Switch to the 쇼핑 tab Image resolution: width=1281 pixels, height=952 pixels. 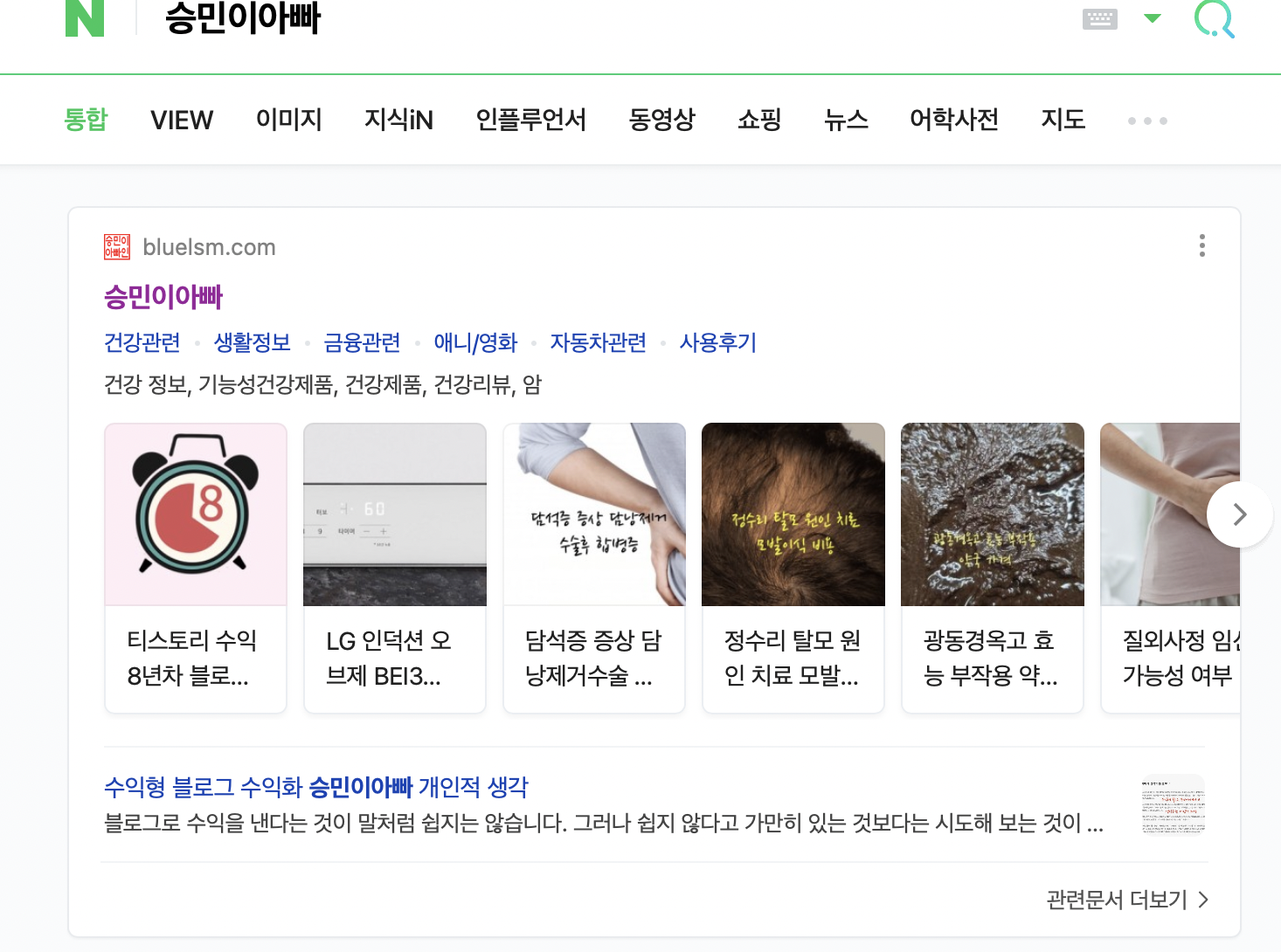[x=758, y=120]
